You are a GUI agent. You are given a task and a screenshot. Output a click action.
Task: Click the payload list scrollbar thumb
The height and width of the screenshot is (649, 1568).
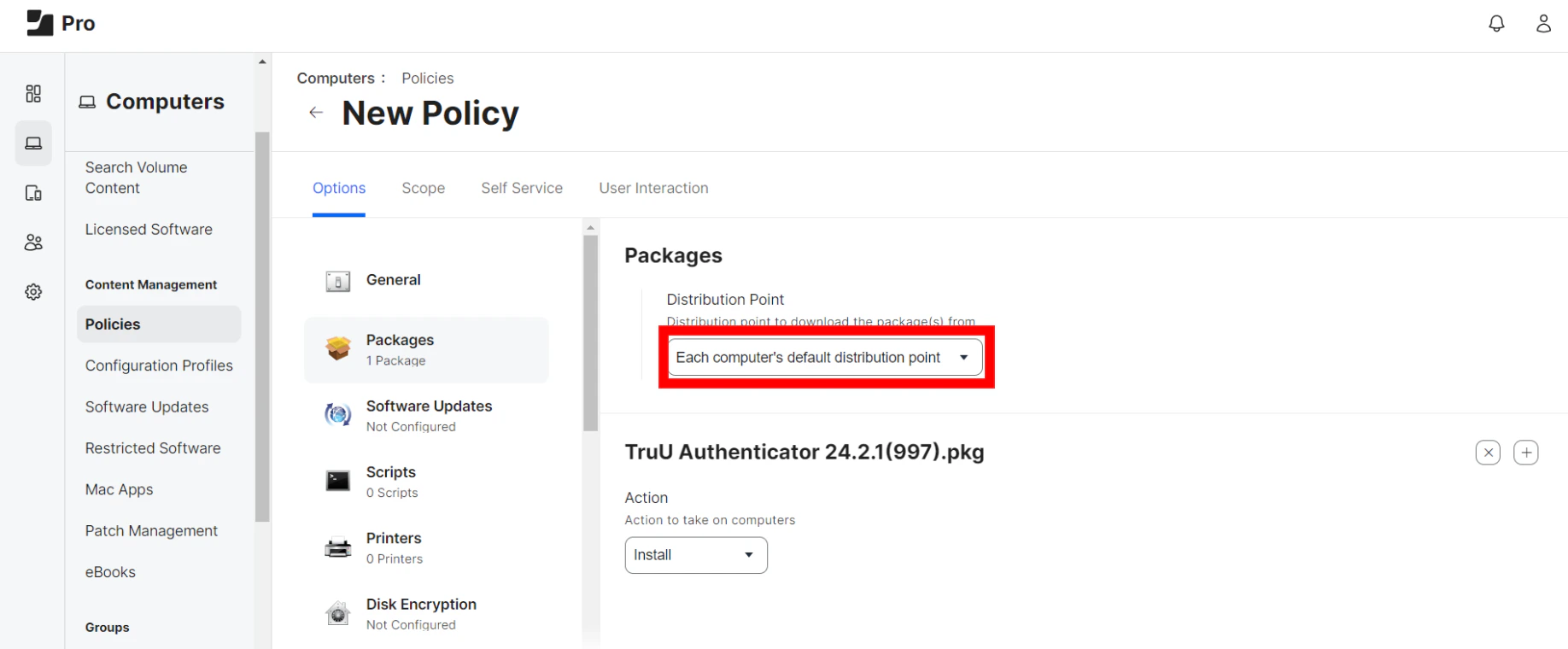[x=590, y=333]
